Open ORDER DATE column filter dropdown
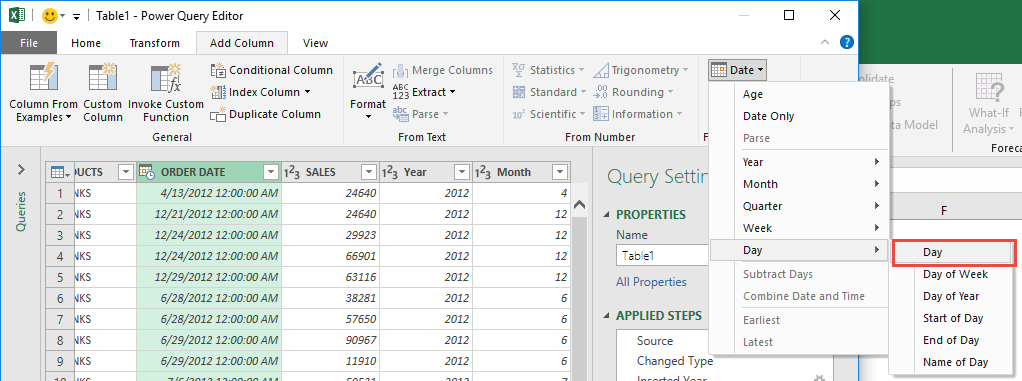 tap(270, 173)
